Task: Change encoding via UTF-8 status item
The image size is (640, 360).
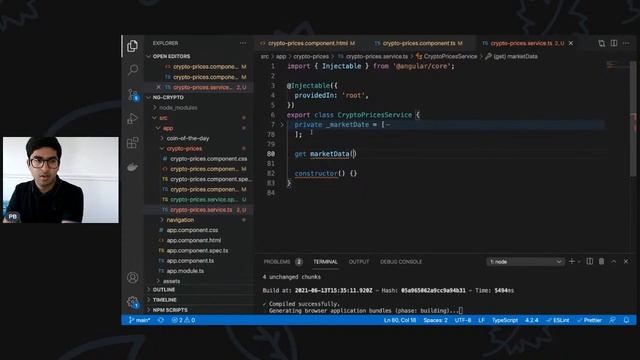Action: tap(463, 320)
